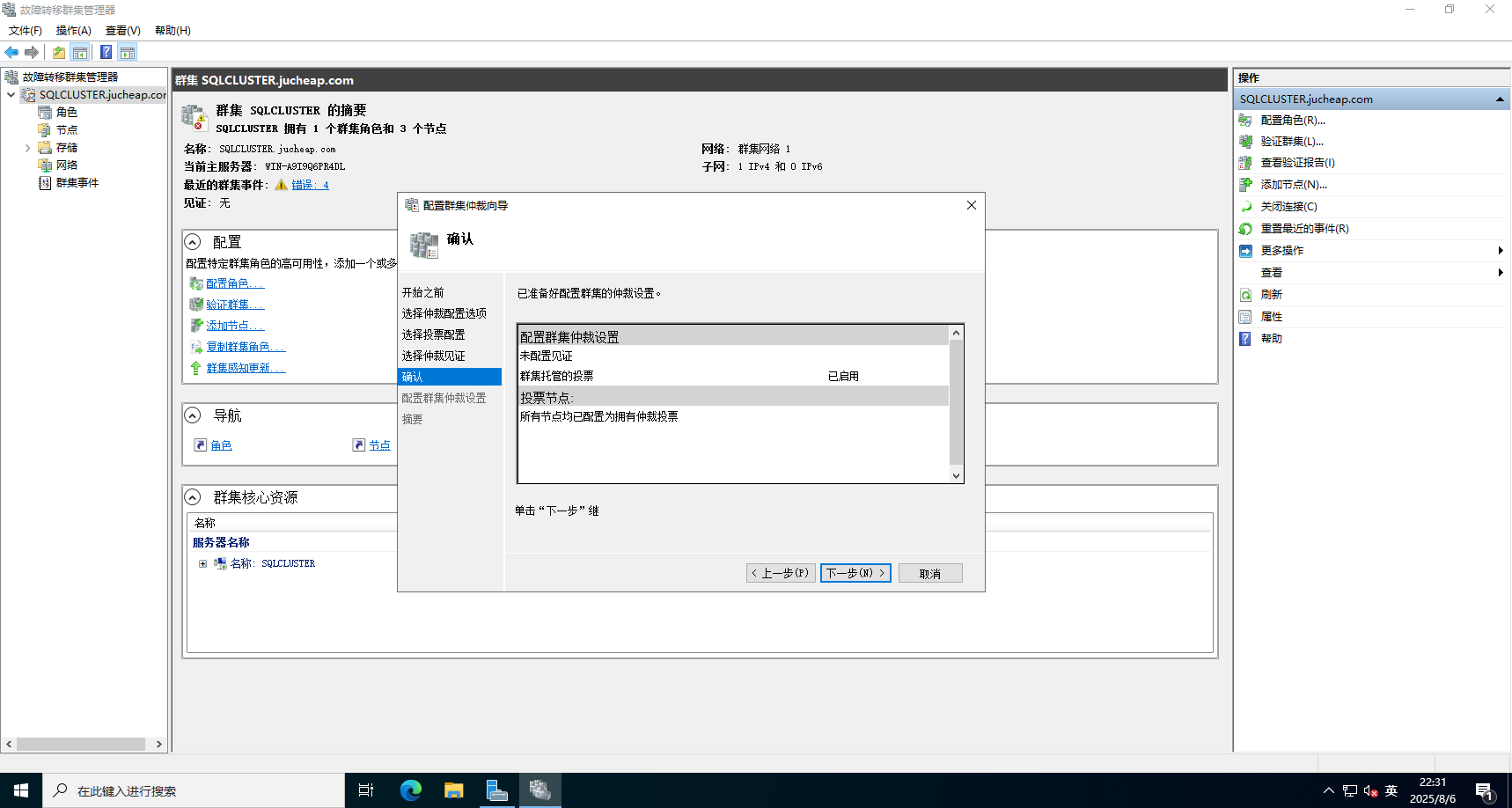This screenshot has width=1512, height=808.
Task: Collapse SQLCLUSTER.jucheap.com actions header arrow
Action: pyautogui.click(x=1500, y=99)
